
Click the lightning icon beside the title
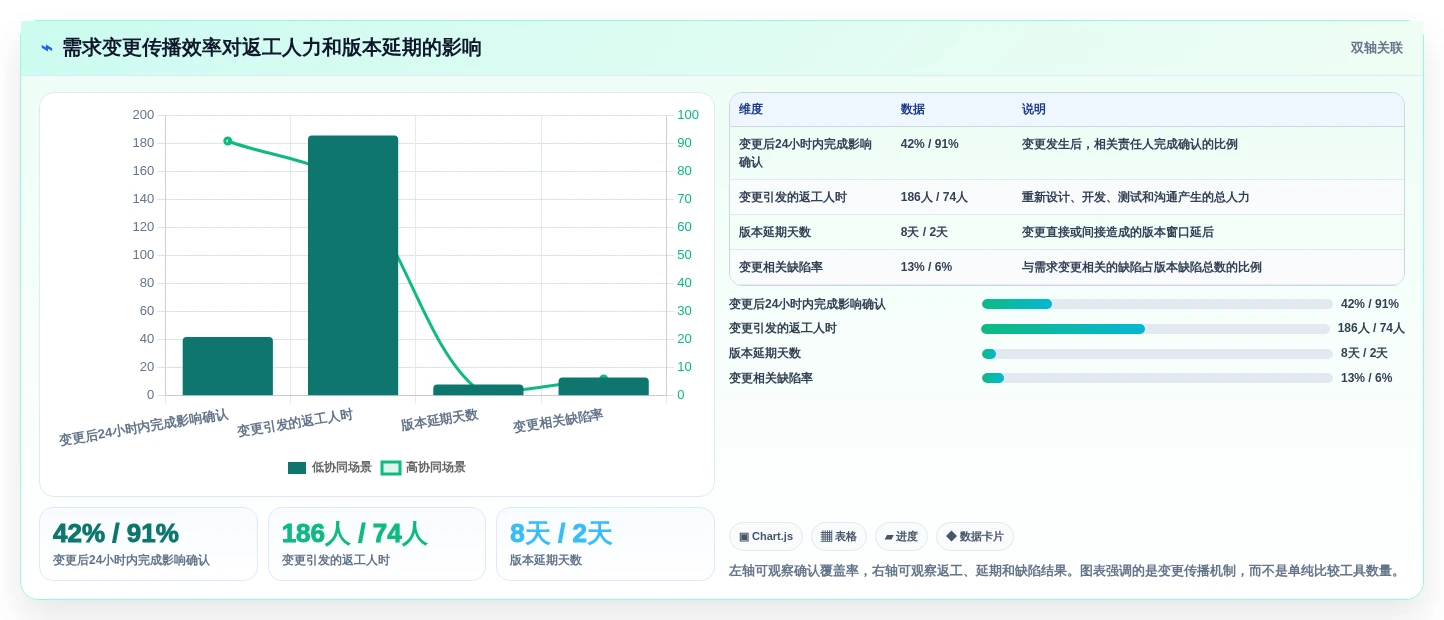47,48
